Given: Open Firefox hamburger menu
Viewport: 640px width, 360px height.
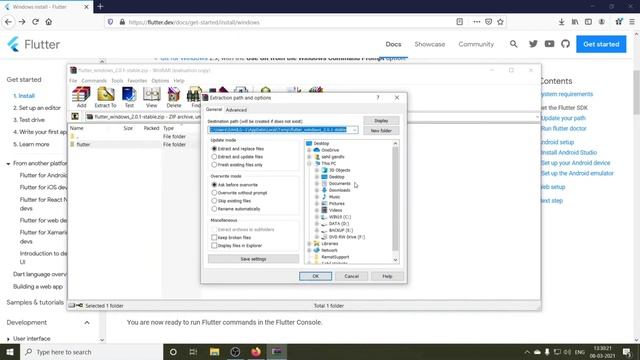Looking at the screenshot, I should click(x=632, y=22).
